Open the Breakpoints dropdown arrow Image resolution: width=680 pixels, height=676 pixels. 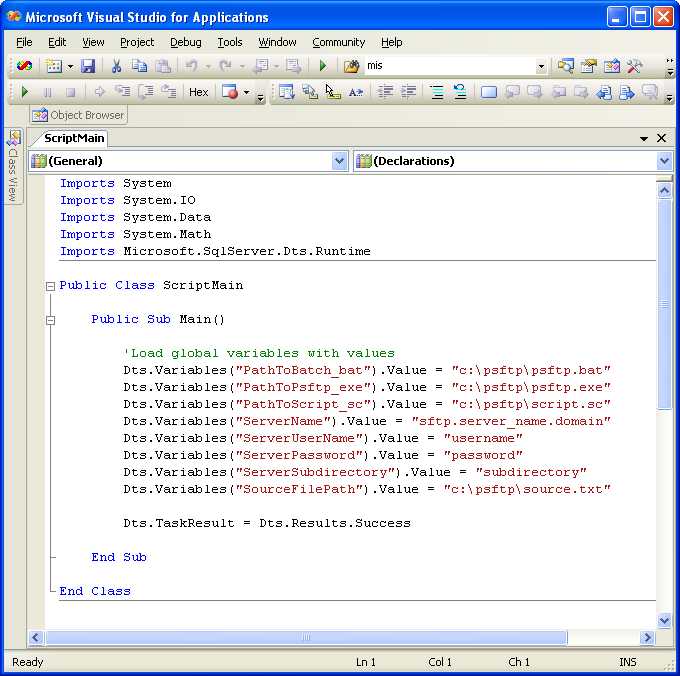point(246,92)
